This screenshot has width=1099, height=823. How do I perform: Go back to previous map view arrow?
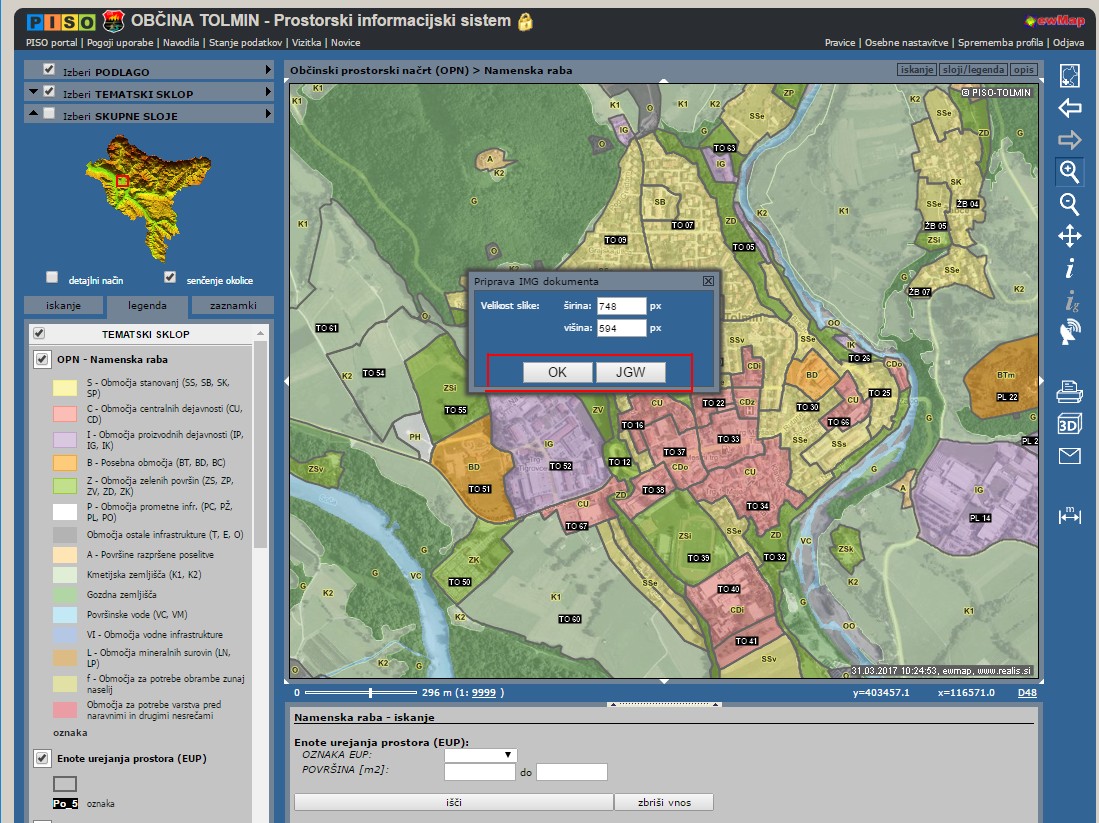pos(1069,108)
